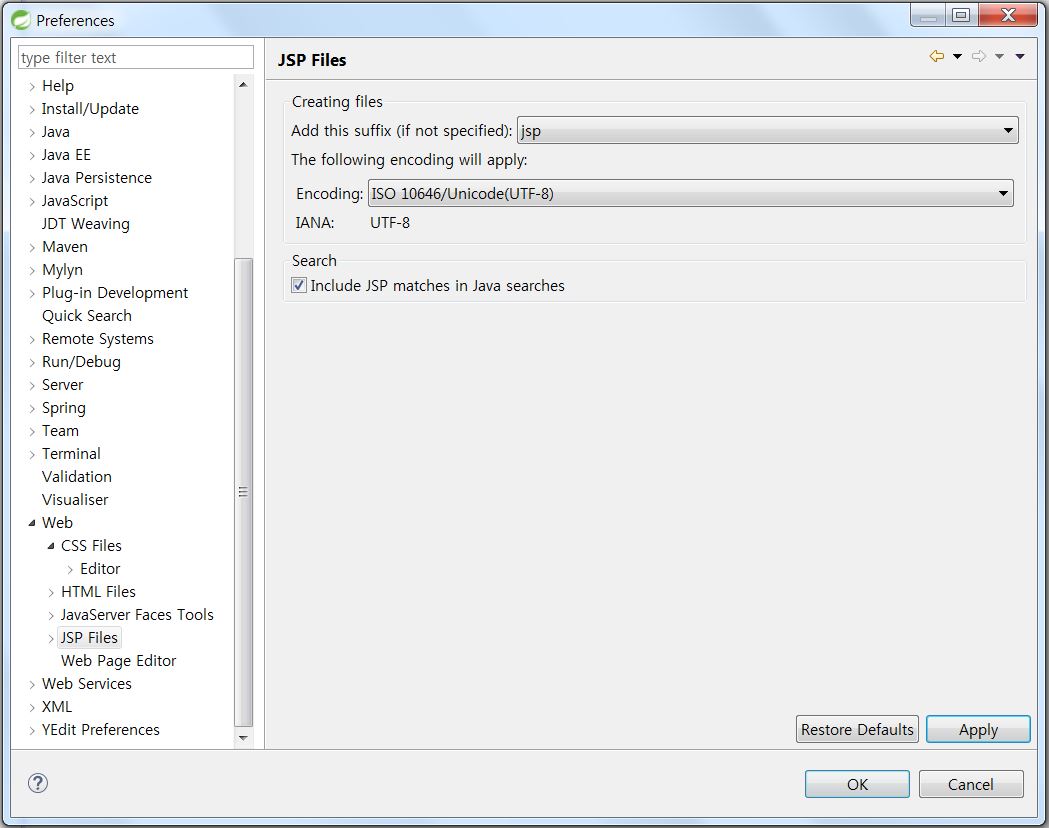
Task: Expand the JSP Files node arrow
Action: (51, 639)
